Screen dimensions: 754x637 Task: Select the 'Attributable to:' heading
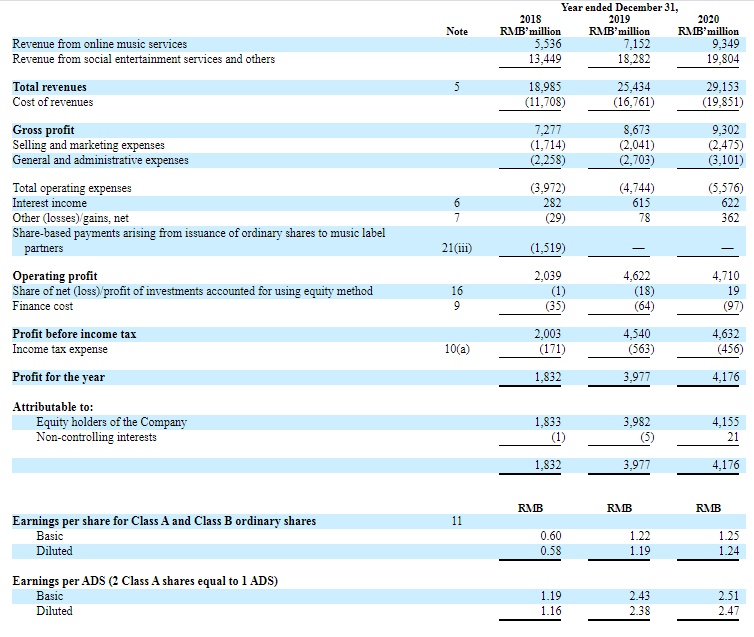coord(53,407)
